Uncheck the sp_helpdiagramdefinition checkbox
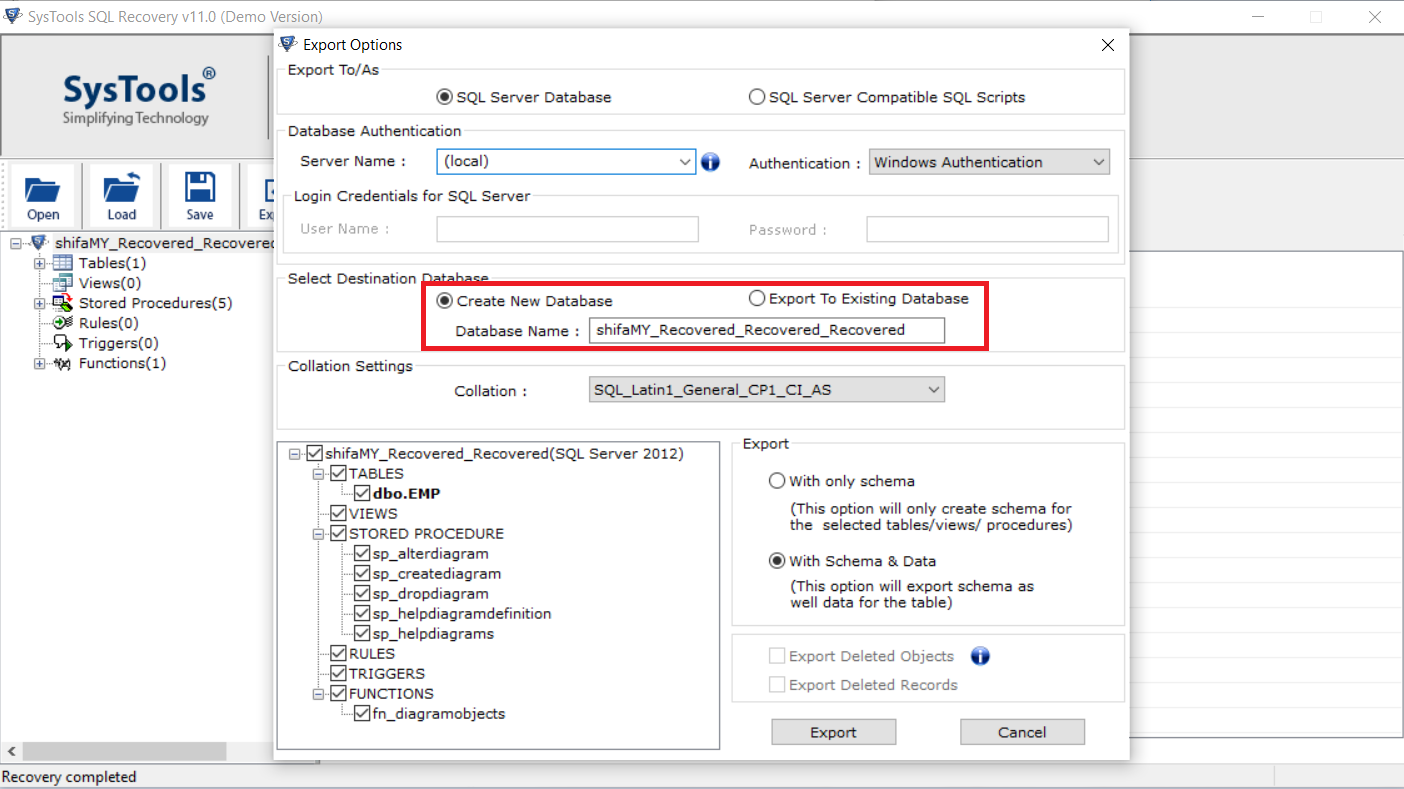The height and width of the screenshot is (789, 1404). pos(363,613)
